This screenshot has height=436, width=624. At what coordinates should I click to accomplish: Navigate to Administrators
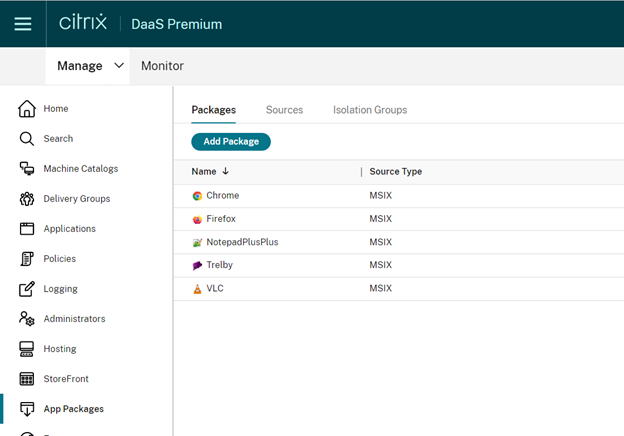coord(74,319)
